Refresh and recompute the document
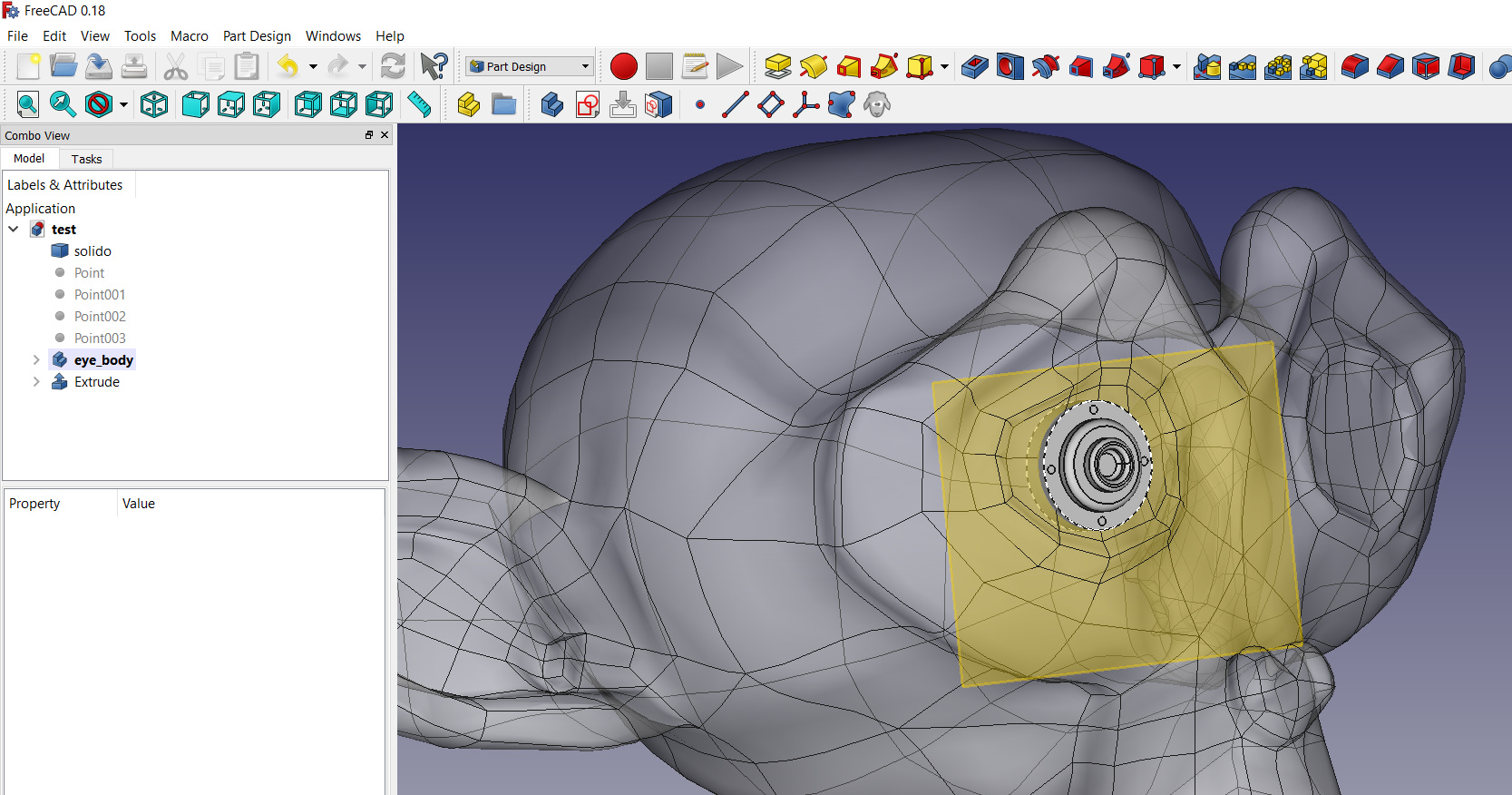The width and height of the screenshot is (1512, 795). (393, 66)
